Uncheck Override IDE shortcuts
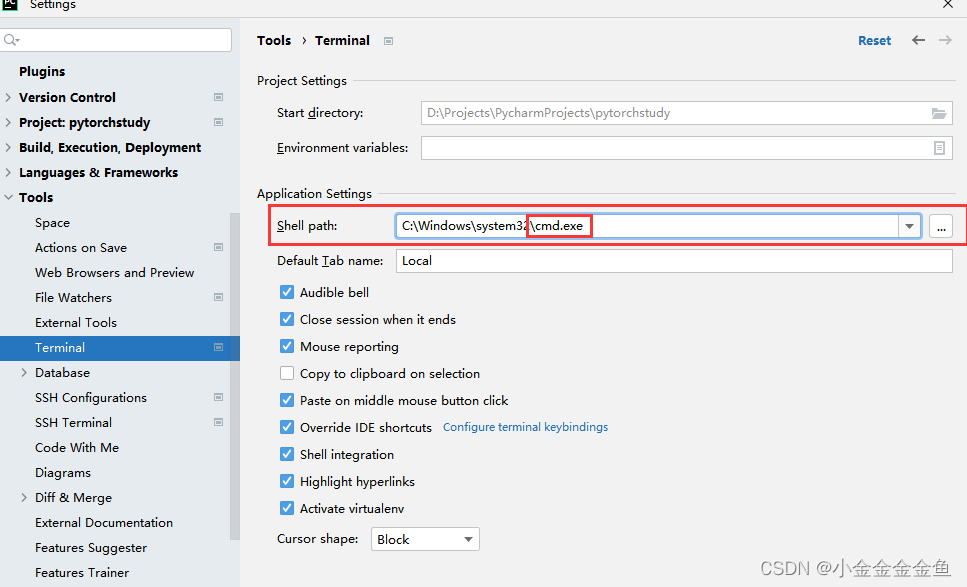 287,427
